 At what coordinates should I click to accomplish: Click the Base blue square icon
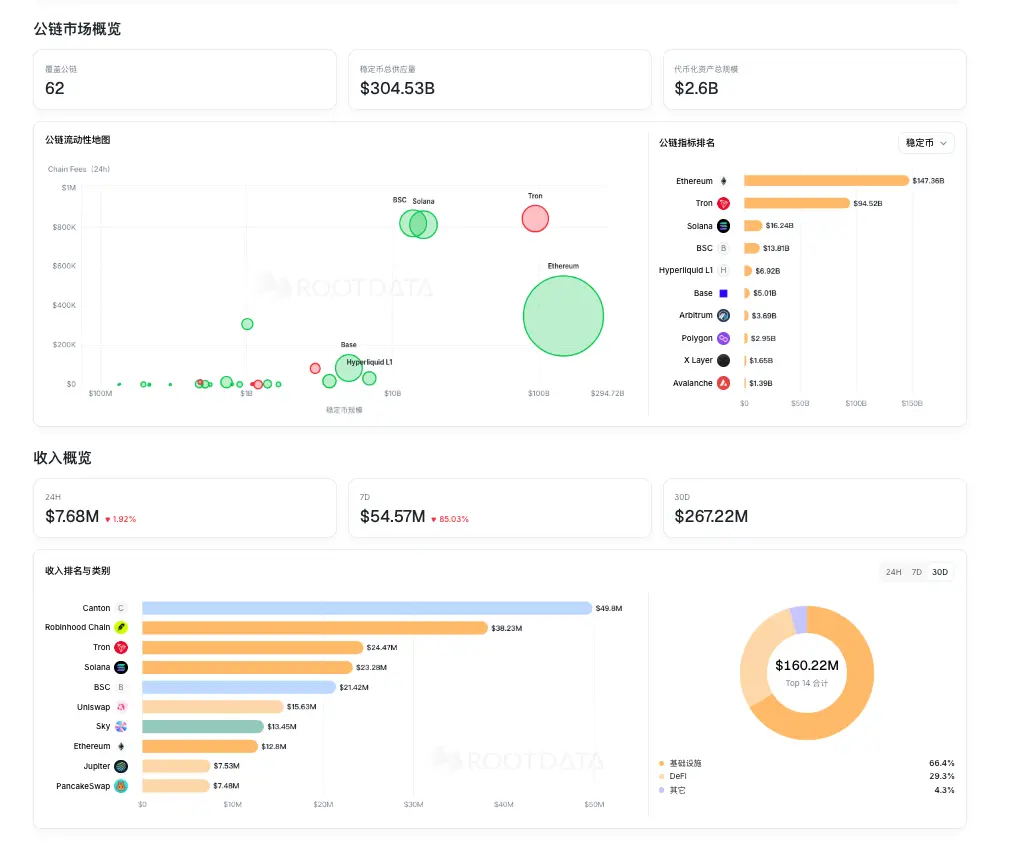(724, 293)
